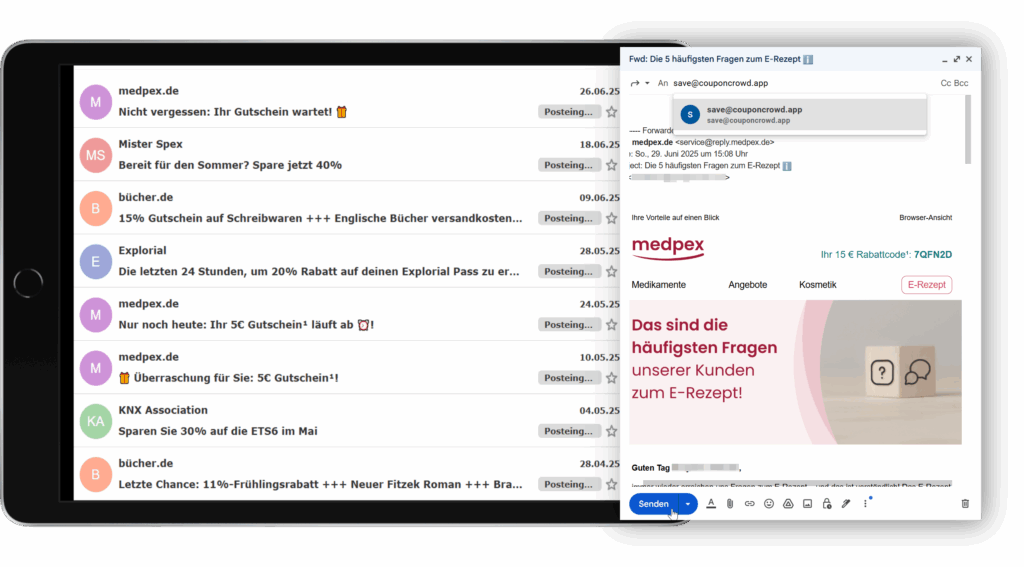Star the 'Nicht vergessen' medpex email

[611, 112]
